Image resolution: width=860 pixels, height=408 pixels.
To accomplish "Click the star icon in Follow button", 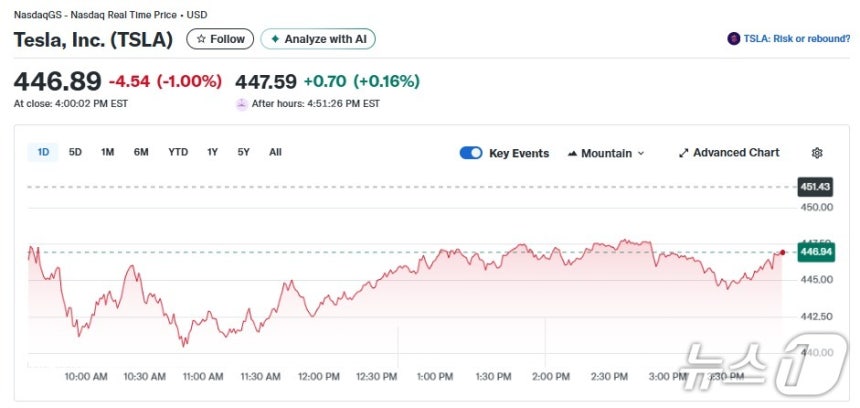I will point(201,39).
